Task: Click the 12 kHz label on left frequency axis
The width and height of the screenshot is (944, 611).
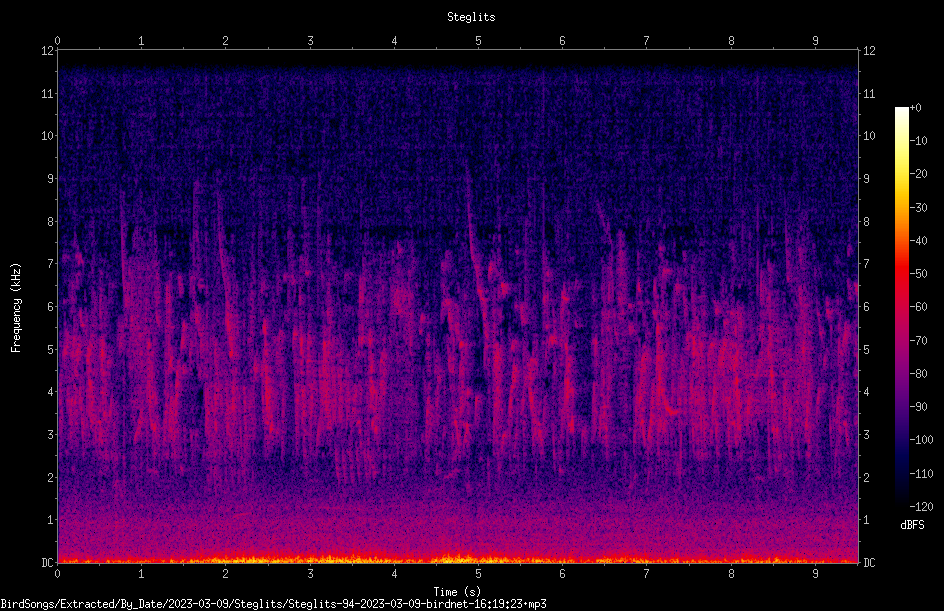Action: point(48,51)
